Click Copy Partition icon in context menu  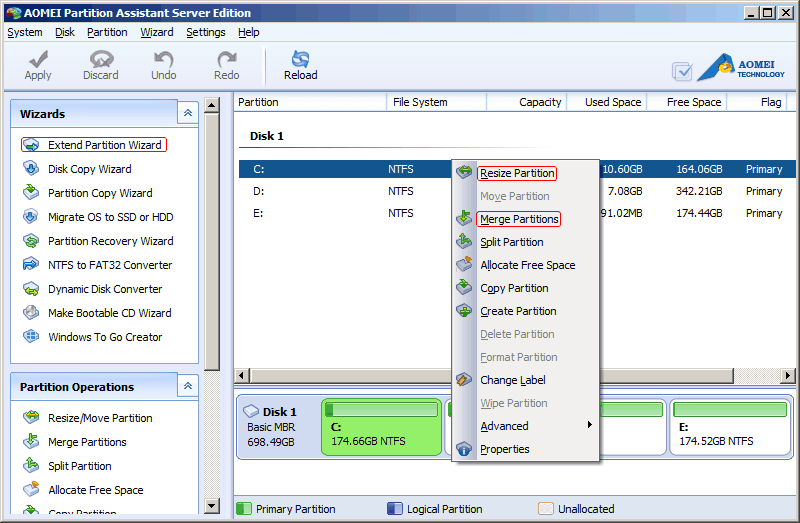pos(464,287)
